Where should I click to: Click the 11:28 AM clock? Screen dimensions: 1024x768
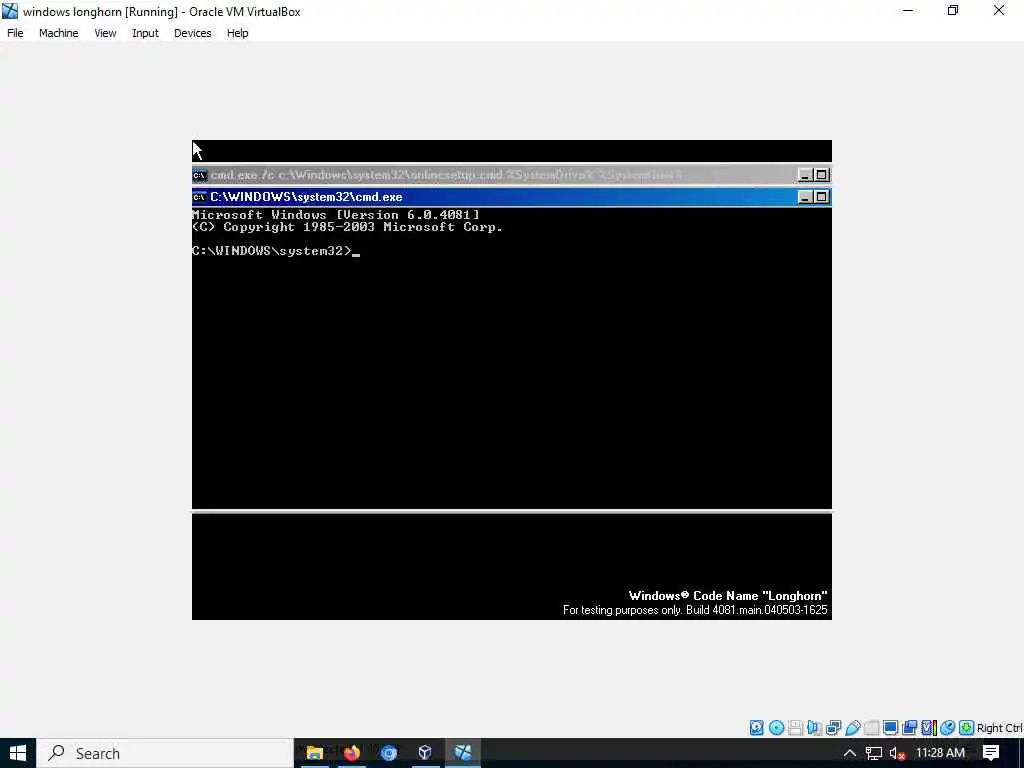[940, 753]
